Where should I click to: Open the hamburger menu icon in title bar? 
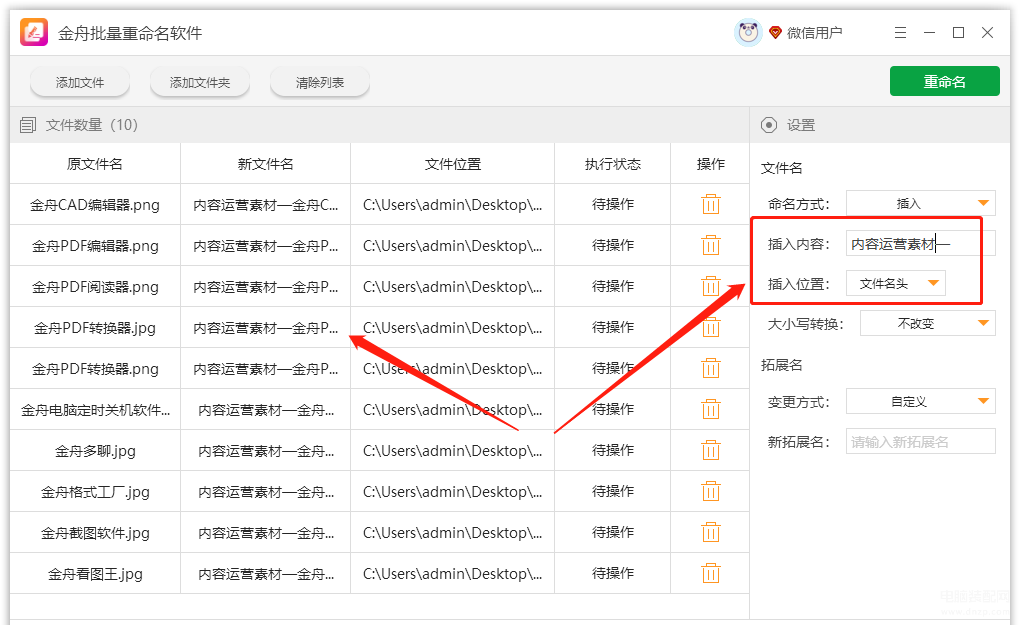(900, 33)
